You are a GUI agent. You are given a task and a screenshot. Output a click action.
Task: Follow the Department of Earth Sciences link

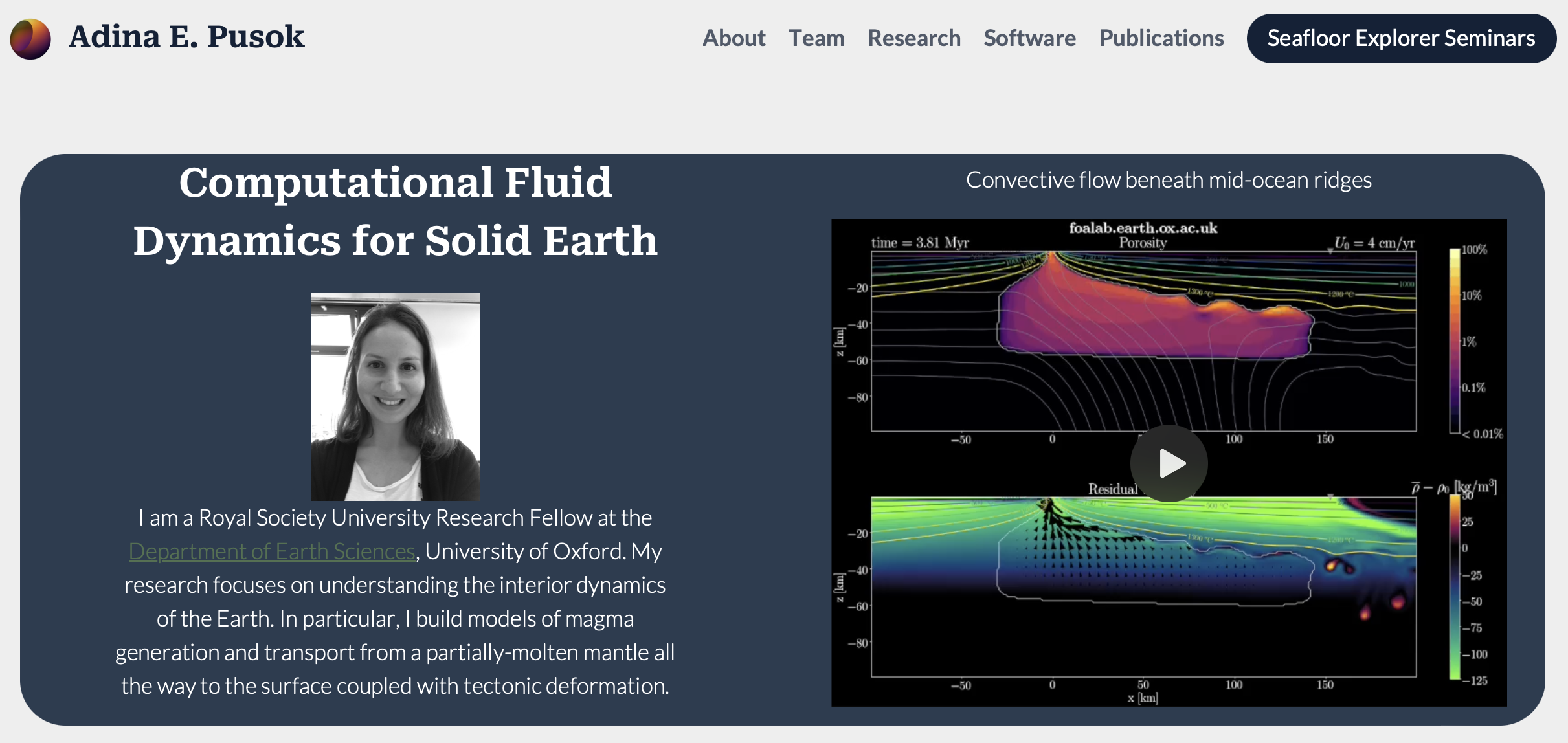(x=271, y=551)
